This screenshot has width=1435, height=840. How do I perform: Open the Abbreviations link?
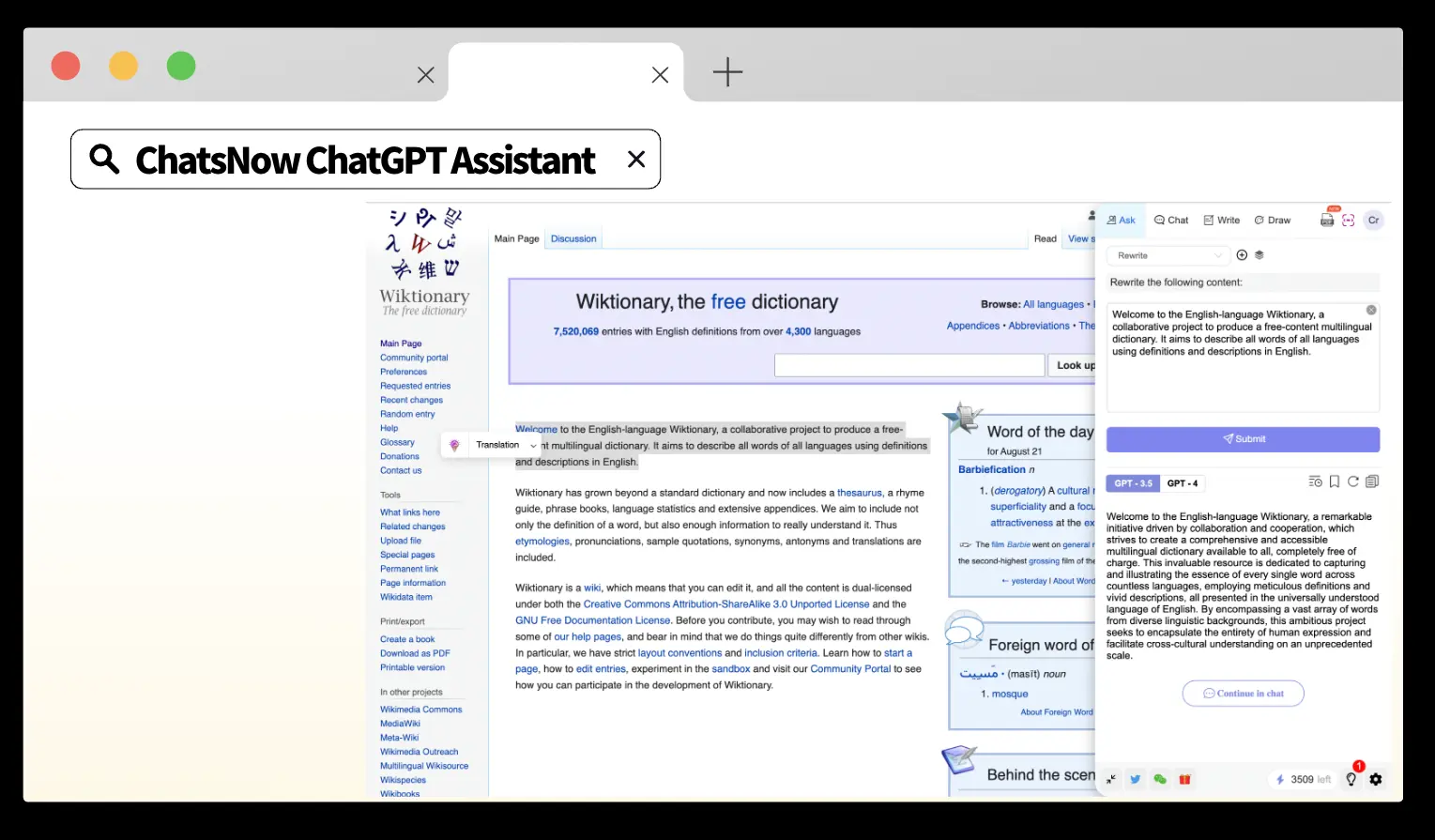click(x=1039, y=326)
